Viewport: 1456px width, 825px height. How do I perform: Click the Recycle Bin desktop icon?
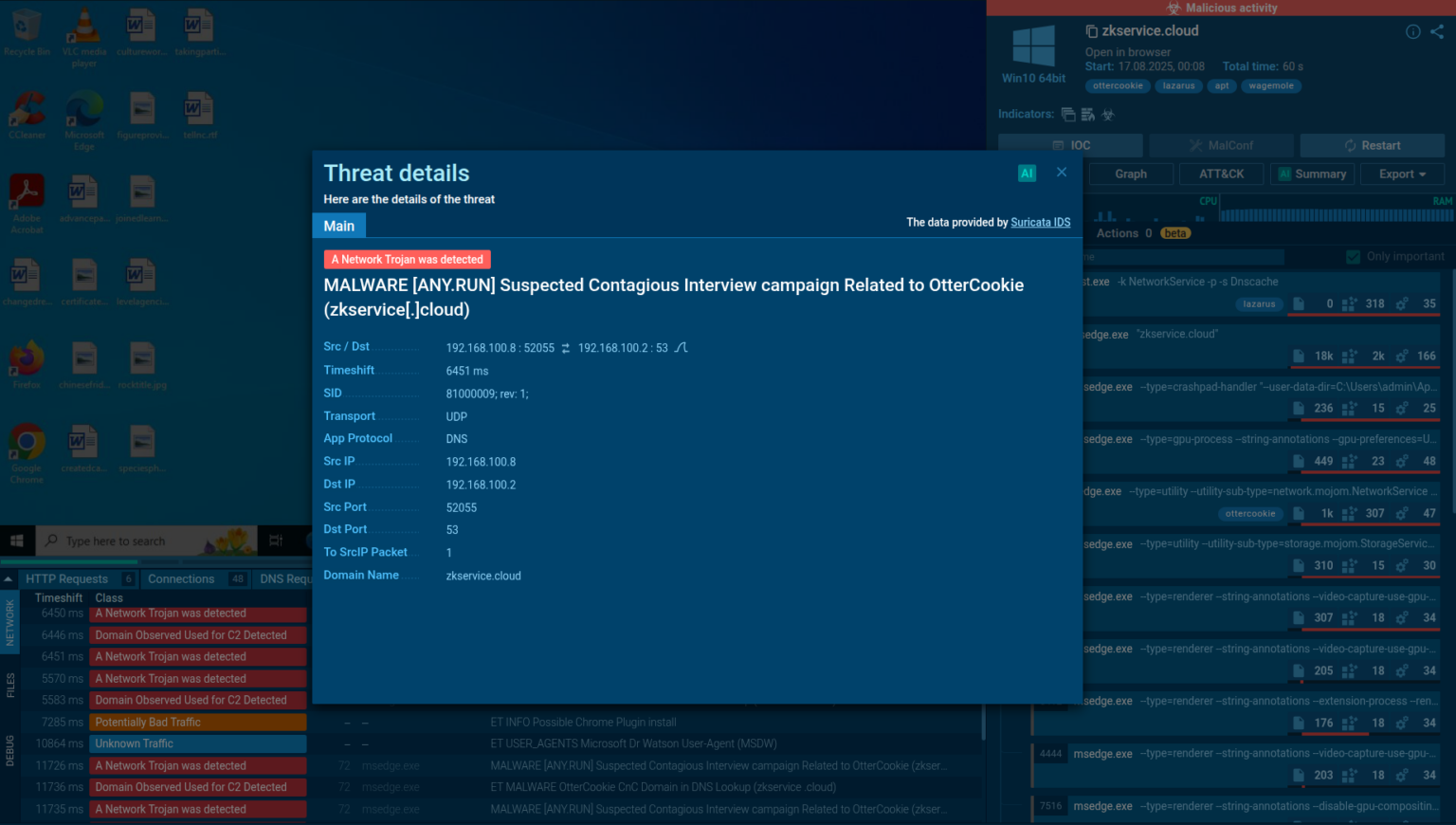[27, 33]
